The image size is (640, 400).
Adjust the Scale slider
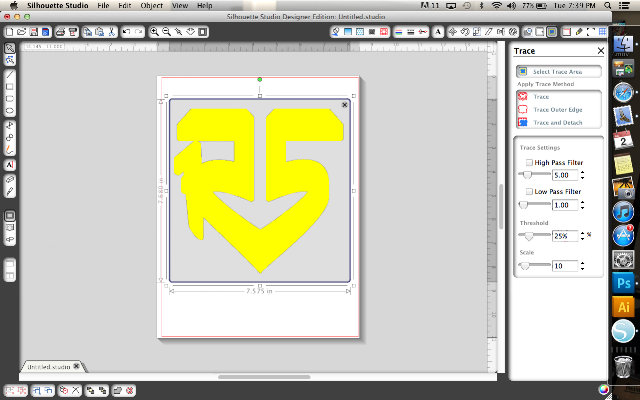[525, 266]
